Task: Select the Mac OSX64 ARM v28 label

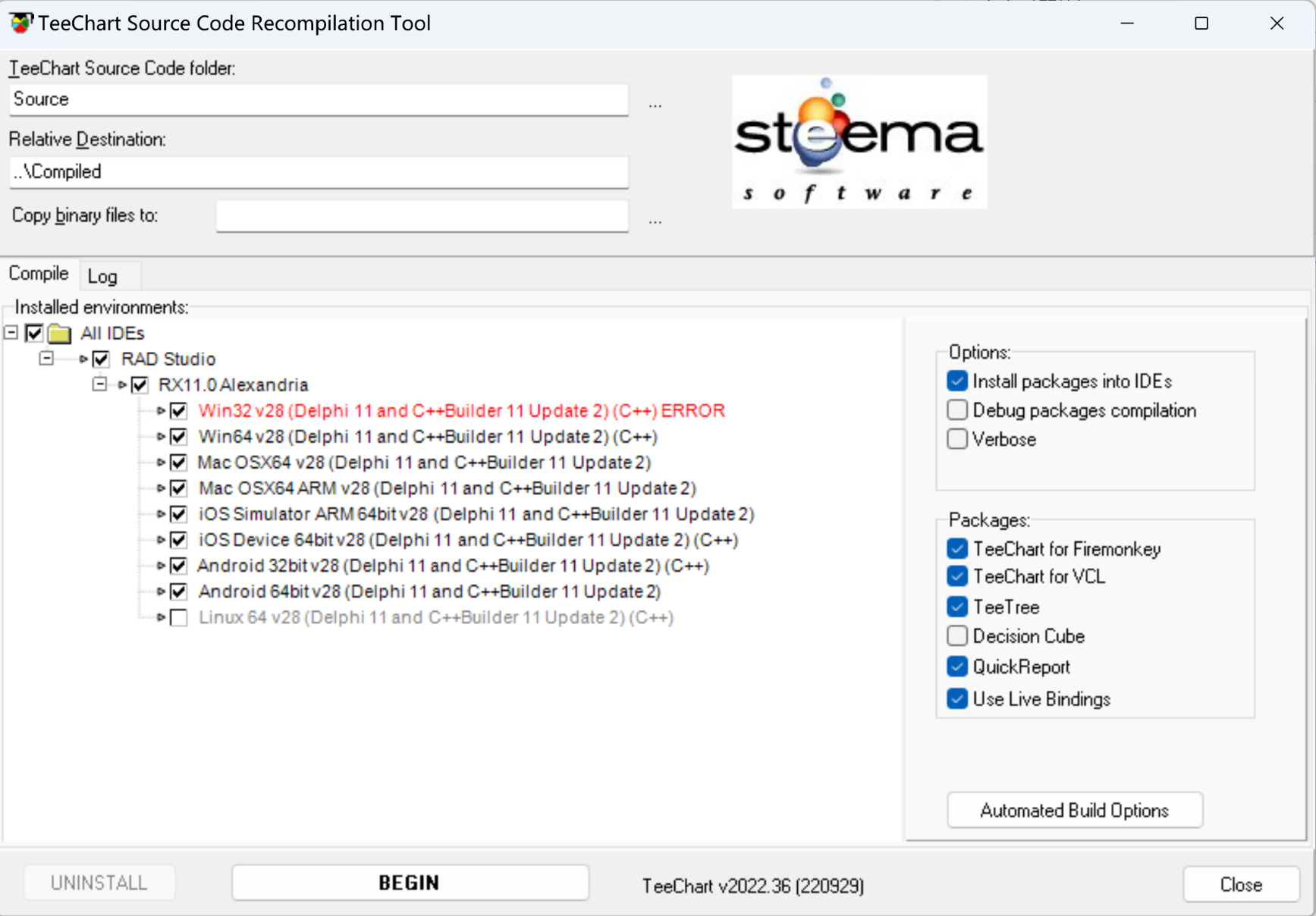Action: (x=448, y=488)
